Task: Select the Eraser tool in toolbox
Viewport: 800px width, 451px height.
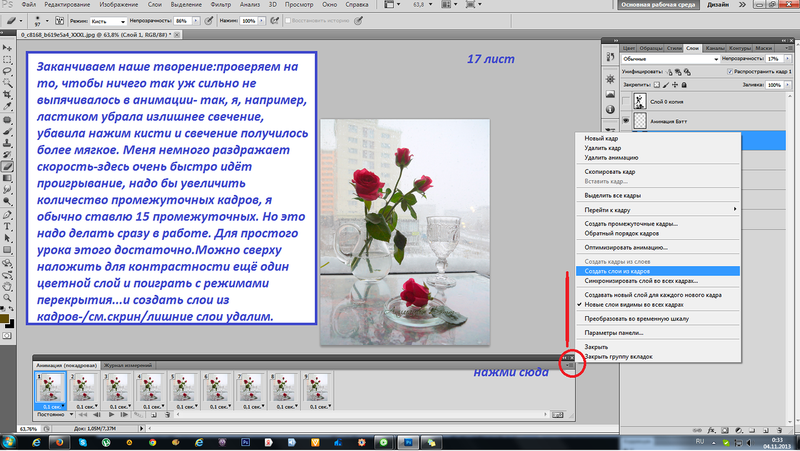Action: [7, 166]
